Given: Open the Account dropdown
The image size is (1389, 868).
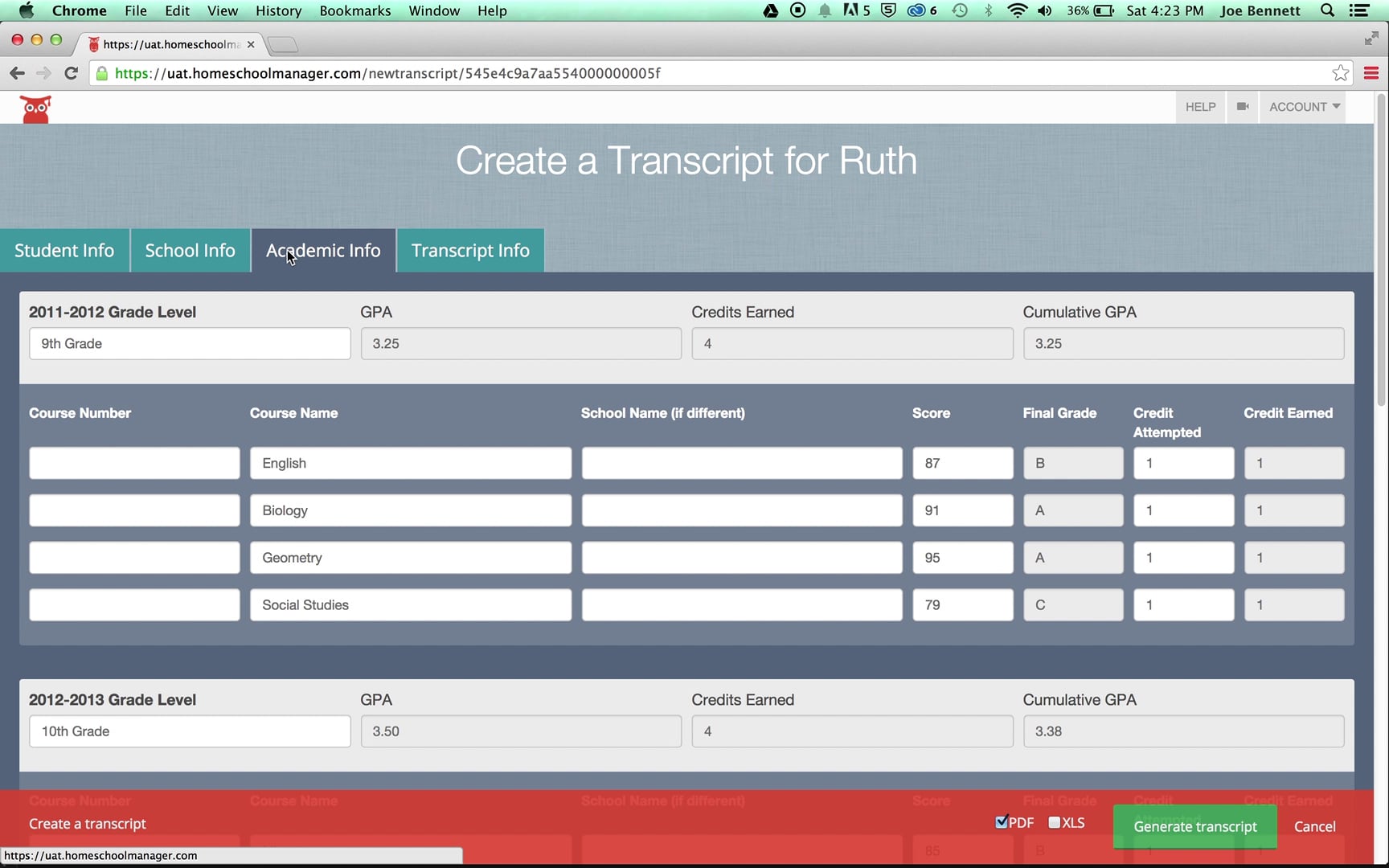Looking at the screenshot, I should [1303, 106].
